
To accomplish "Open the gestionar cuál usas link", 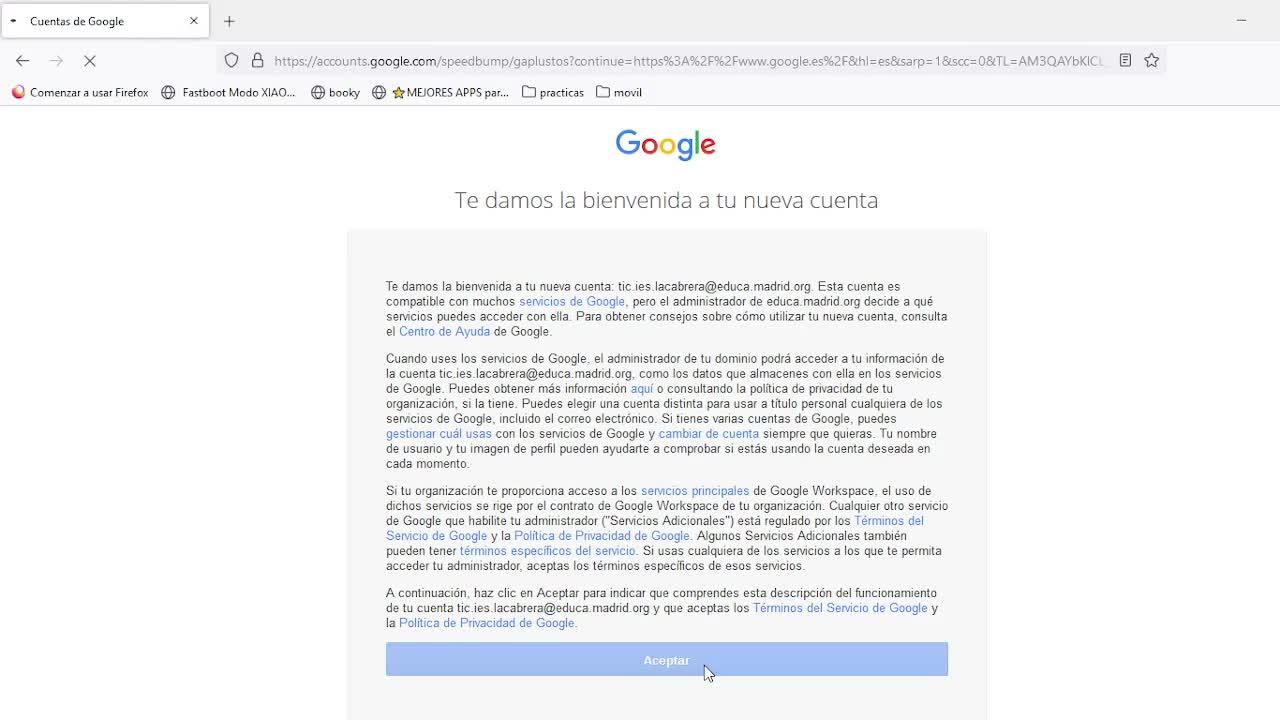I will pos(439,434).
